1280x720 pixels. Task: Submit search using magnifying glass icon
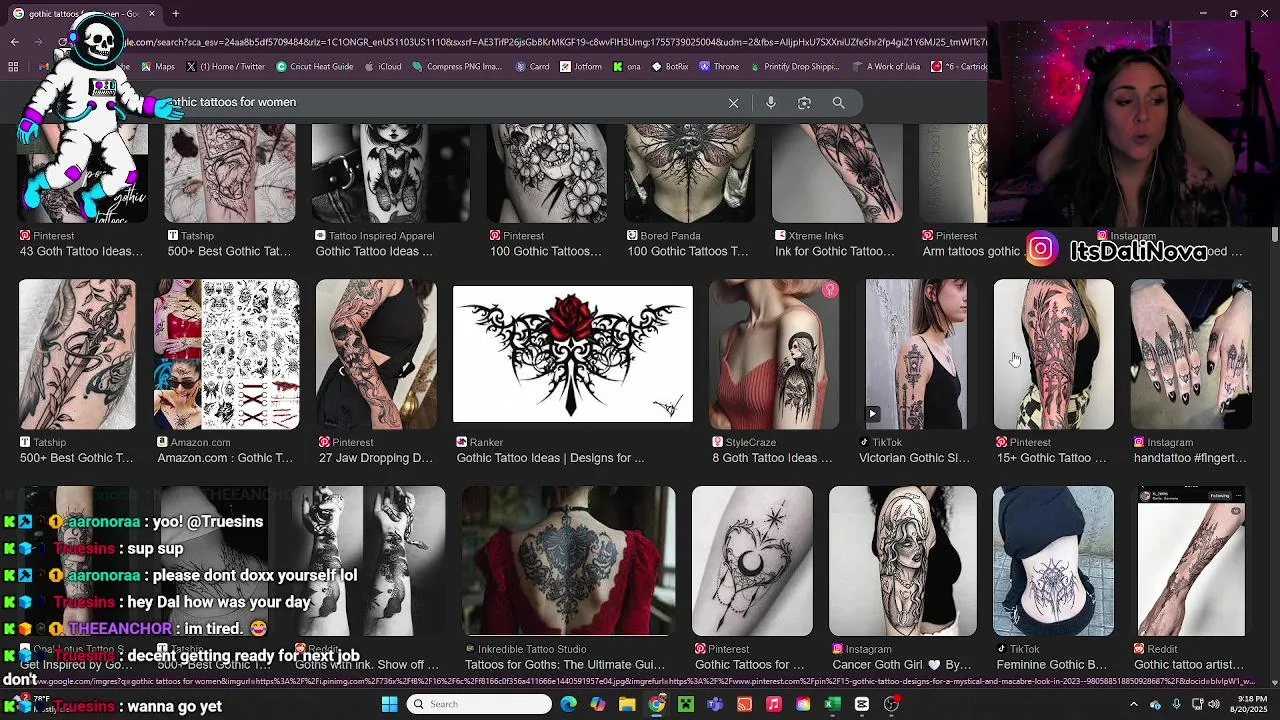838,103
